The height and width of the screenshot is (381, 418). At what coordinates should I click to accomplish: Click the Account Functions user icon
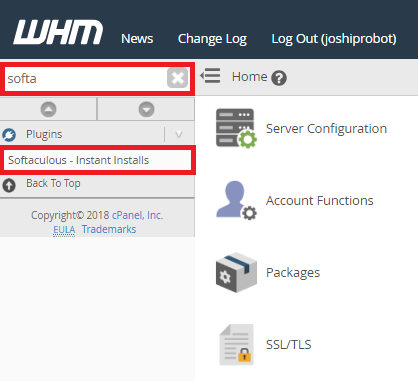tap(236, 200)
